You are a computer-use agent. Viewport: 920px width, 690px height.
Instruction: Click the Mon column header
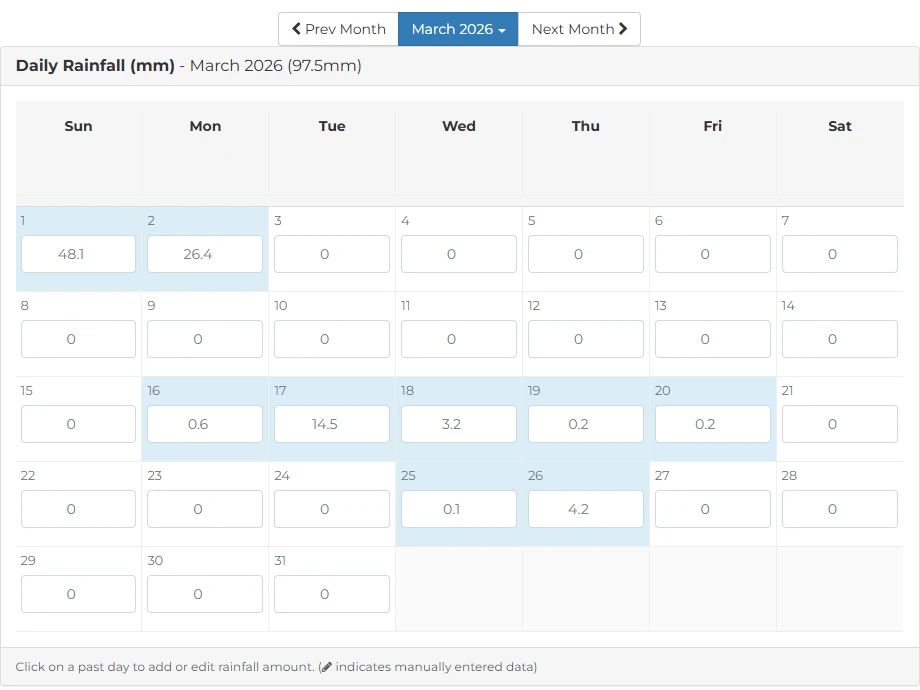click(205, 126)
